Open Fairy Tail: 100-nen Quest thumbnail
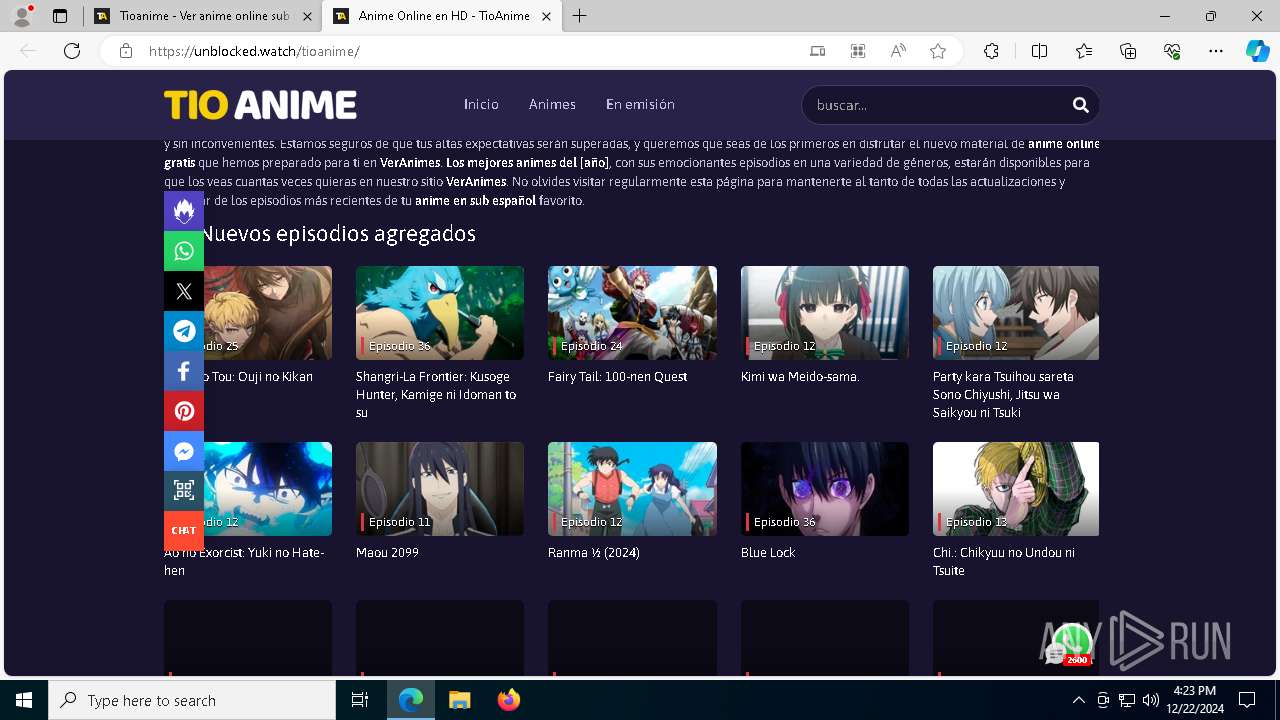This screenshot has width=1280, height=720. click(x=632, y=313)
